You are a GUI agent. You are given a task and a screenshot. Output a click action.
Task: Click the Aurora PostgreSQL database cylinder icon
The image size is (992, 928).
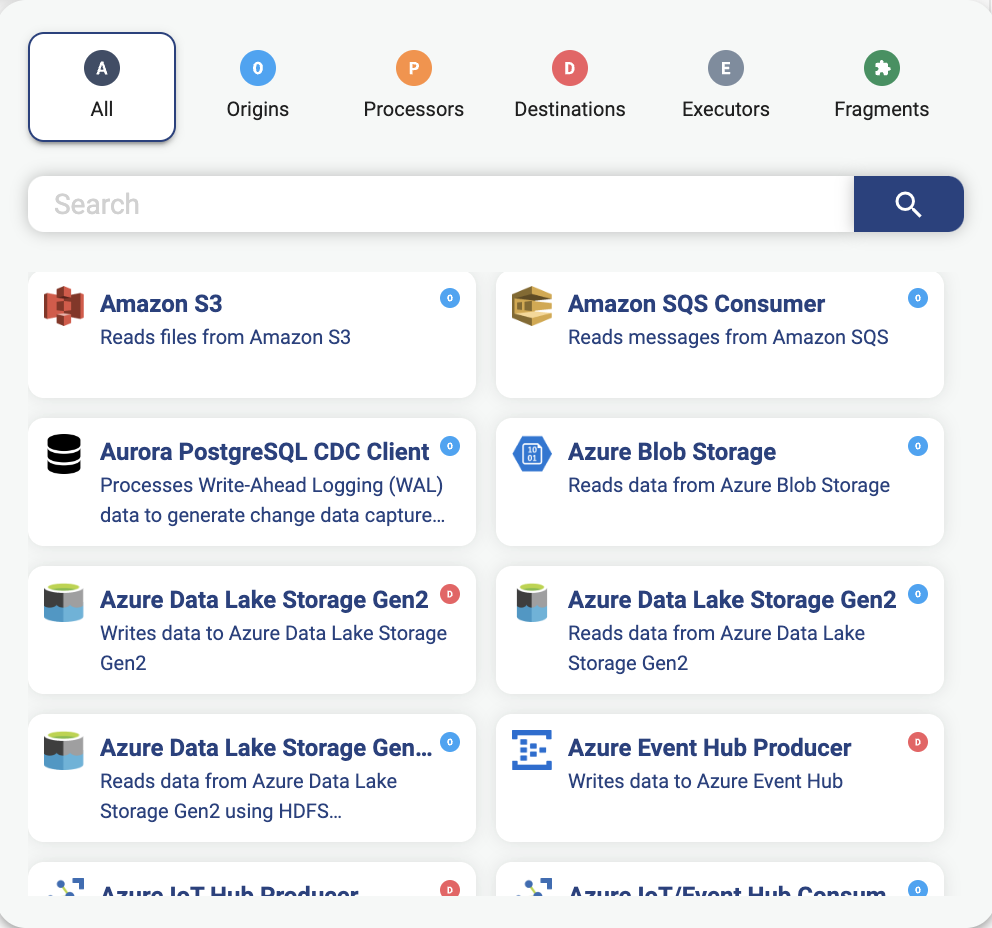click(64, 454)
